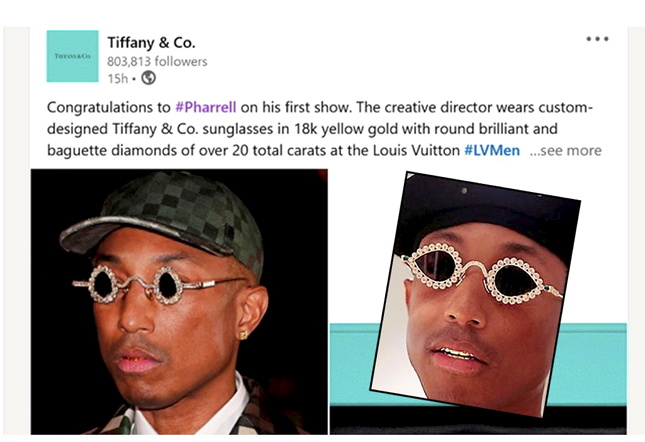Click the black beanie in the tilted photo
Image resolution: width=645 pixels, height=442 pixels.
(x=485, y=218)
